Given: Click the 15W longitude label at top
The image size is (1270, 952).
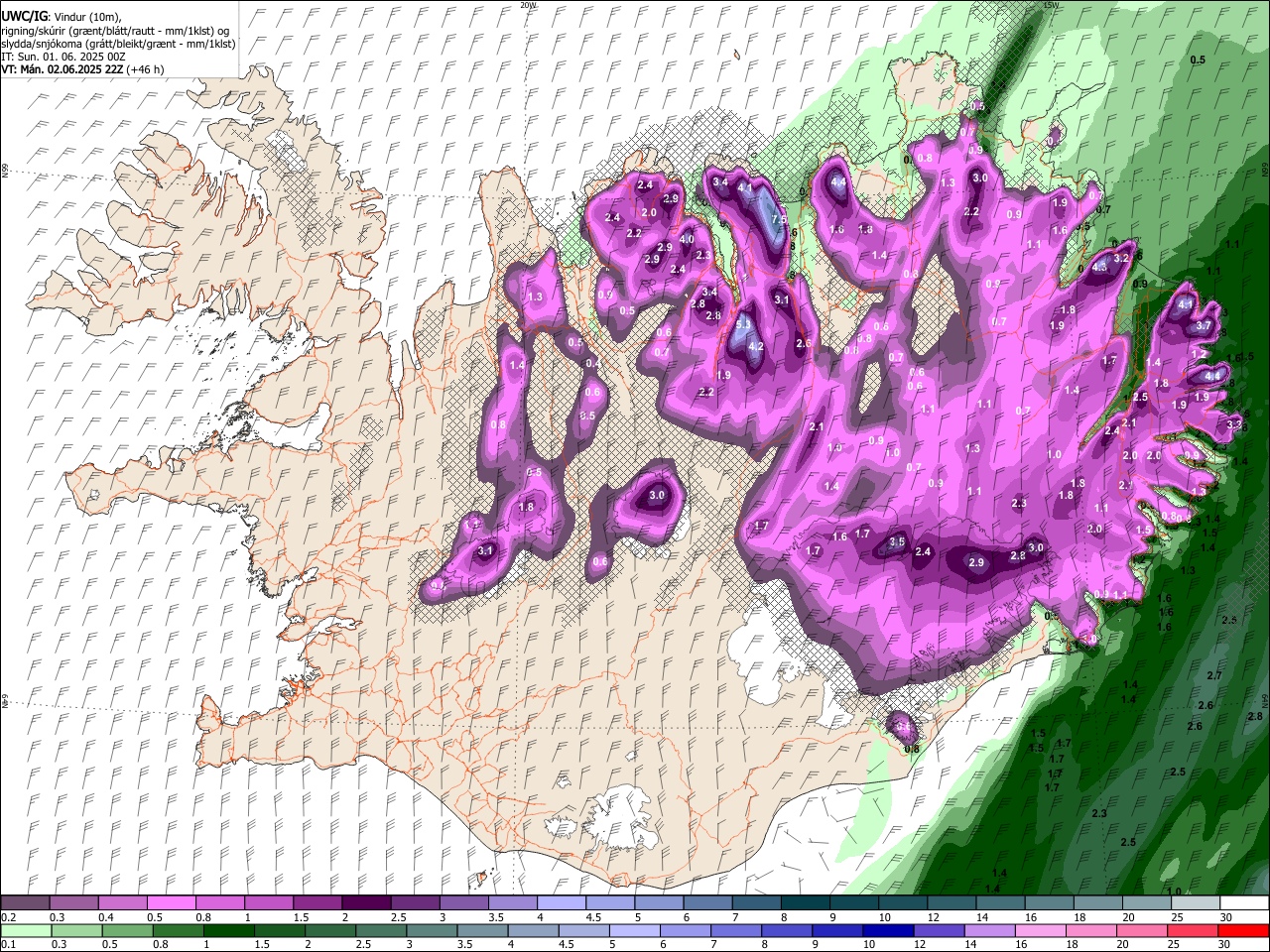Looking at the screenshot, I should click(x=1051, y=5).
